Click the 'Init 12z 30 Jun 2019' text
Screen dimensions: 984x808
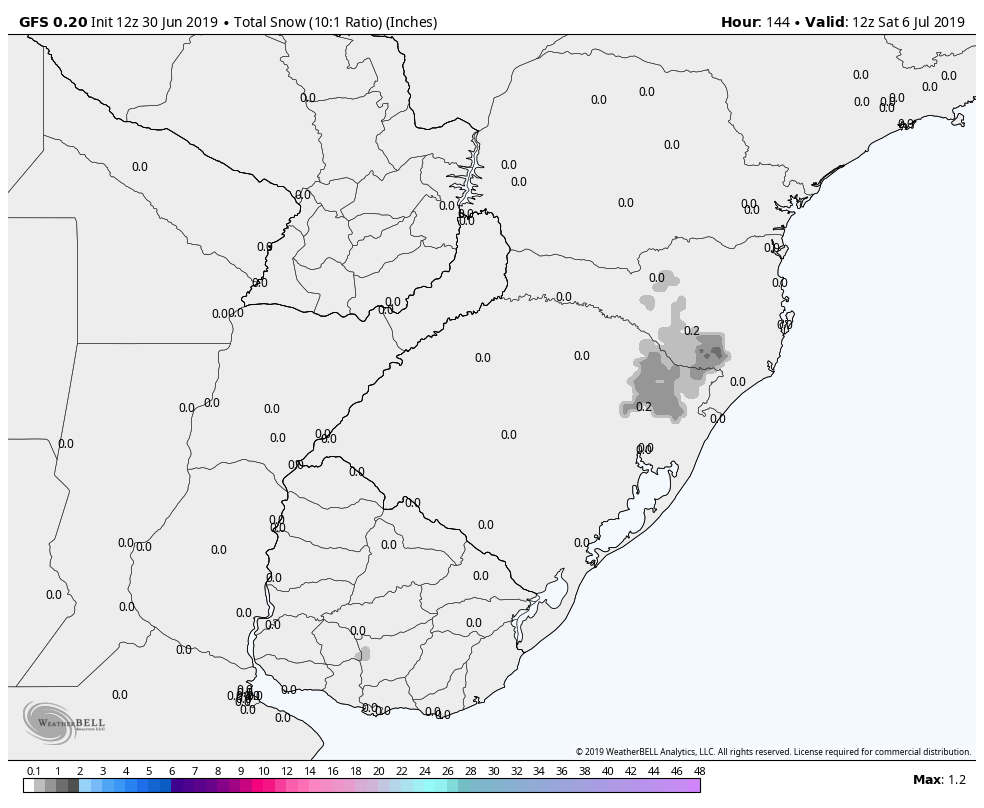(154, 22)
